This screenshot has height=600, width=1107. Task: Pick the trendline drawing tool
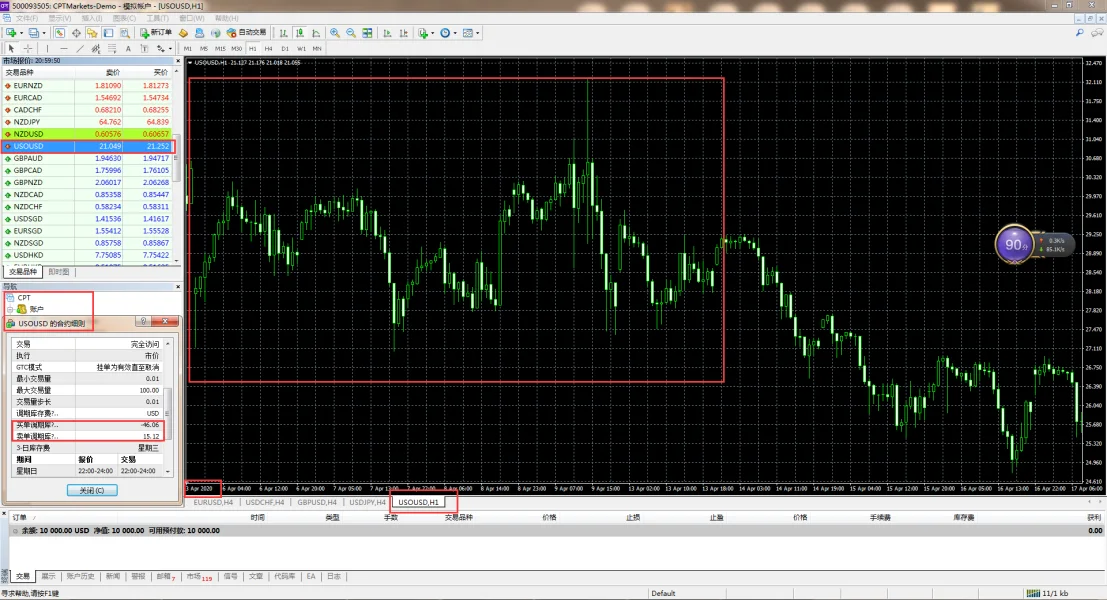(79, 48)
